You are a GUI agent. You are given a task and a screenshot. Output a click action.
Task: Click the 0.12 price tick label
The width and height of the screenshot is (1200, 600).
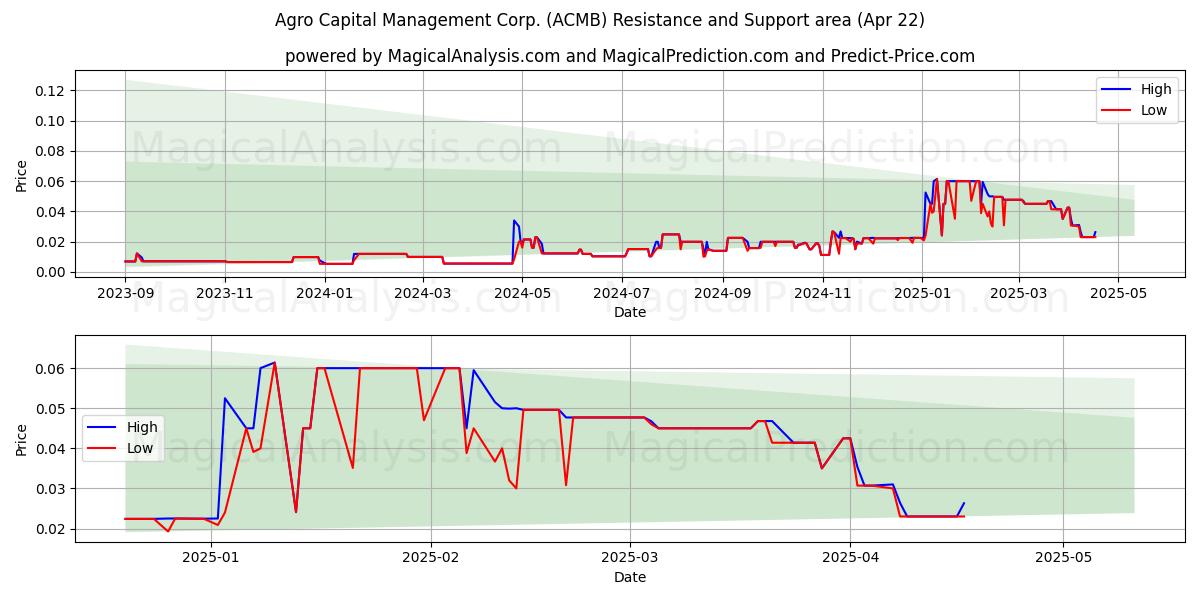coord(51,91)
